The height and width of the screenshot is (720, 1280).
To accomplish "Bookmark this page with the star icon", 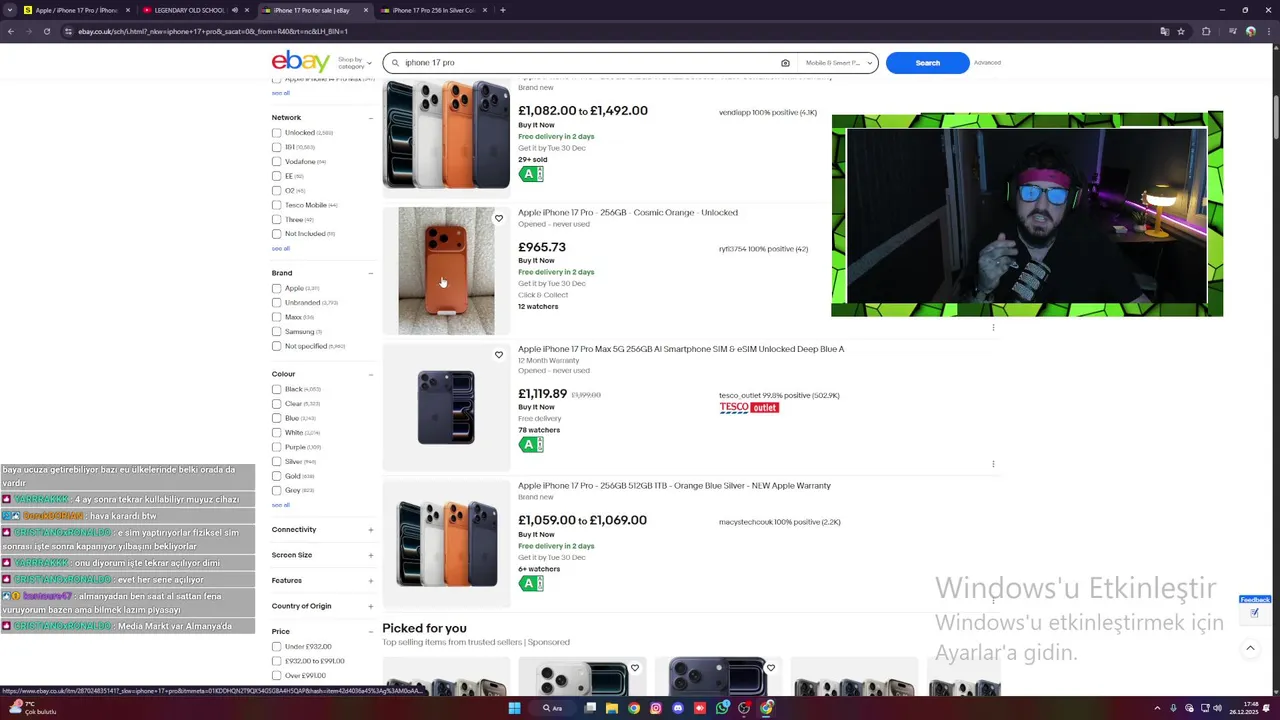I will tap(1181, 31).
